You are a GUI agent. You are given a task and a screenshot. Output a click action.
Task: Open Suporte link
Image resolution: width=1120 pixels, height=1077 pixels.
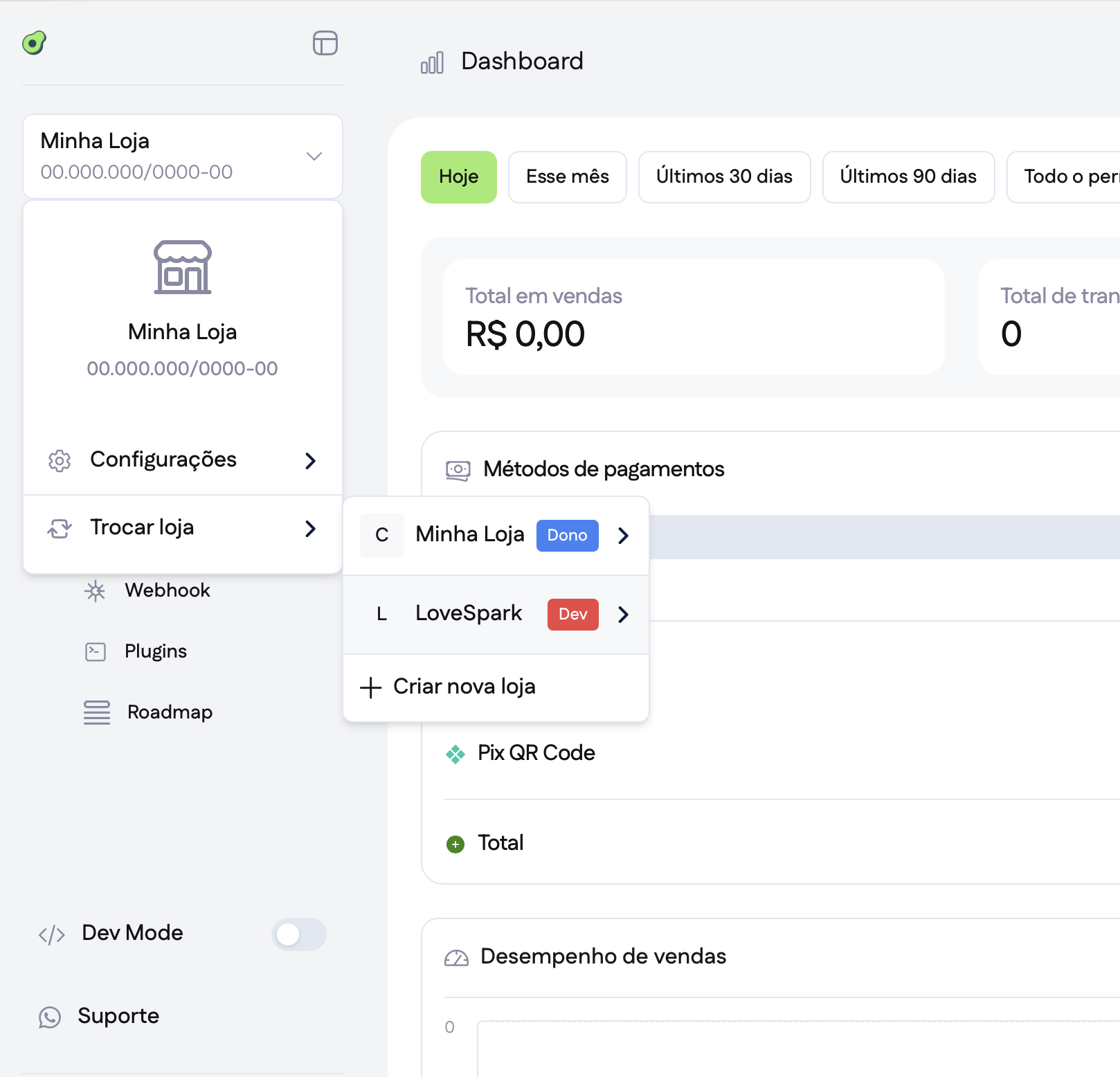pos(118,1016)
